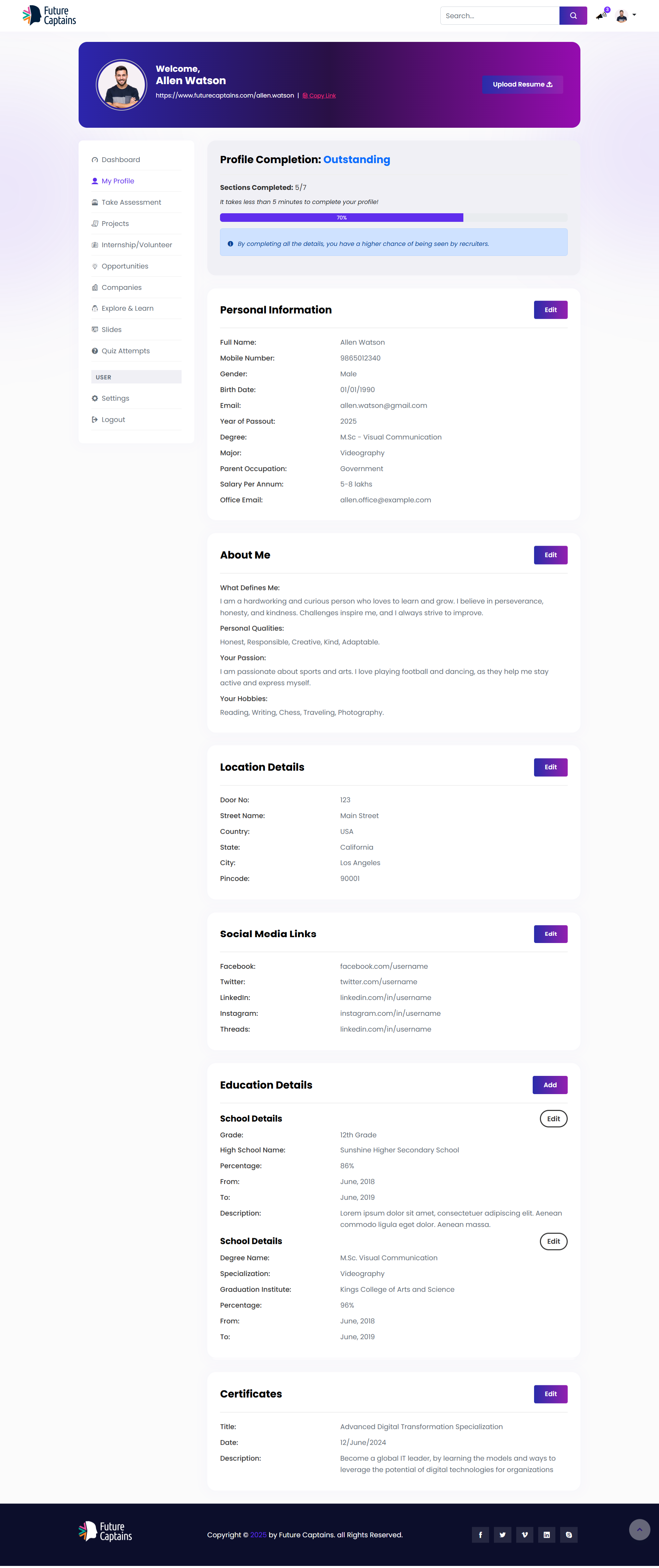Click the Future Captains header logo
The height and width of the screenshot is (1568, 659).
pos(49,16)
